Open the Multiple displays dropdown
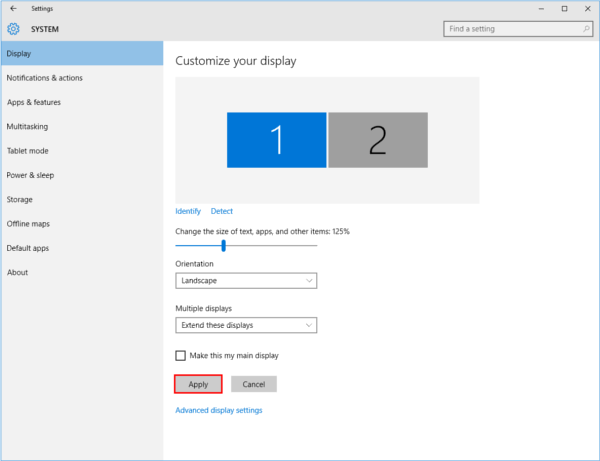Screen dimensions: 600x461 point(246,325)
